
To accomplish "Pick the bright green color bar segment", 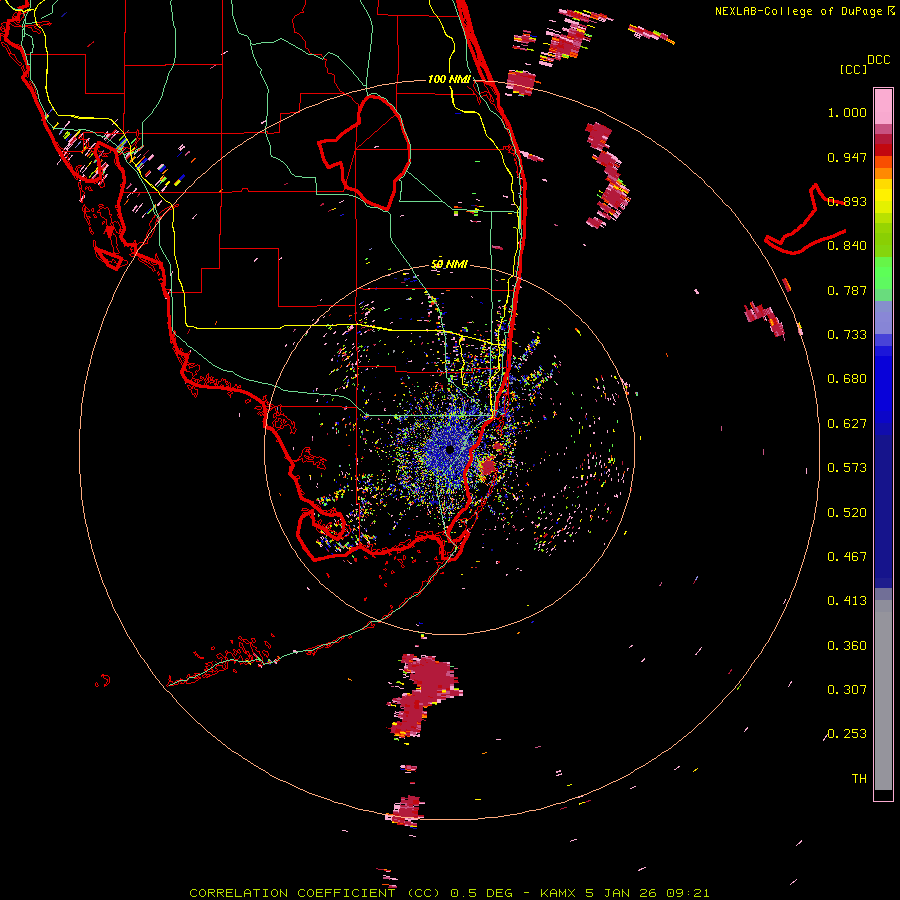I will (x=883, y=273).
